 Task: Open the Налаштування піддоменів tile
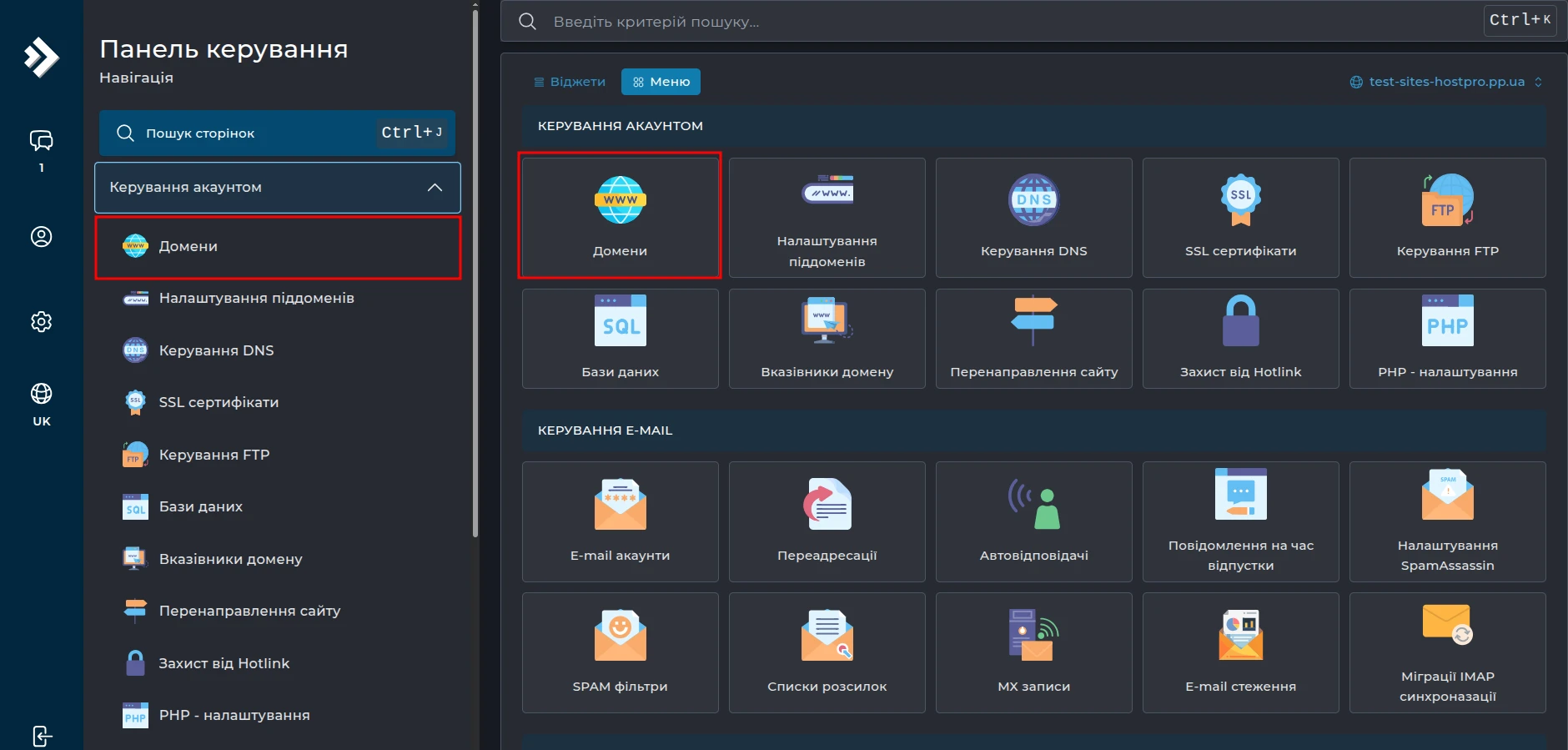[827, 217]
